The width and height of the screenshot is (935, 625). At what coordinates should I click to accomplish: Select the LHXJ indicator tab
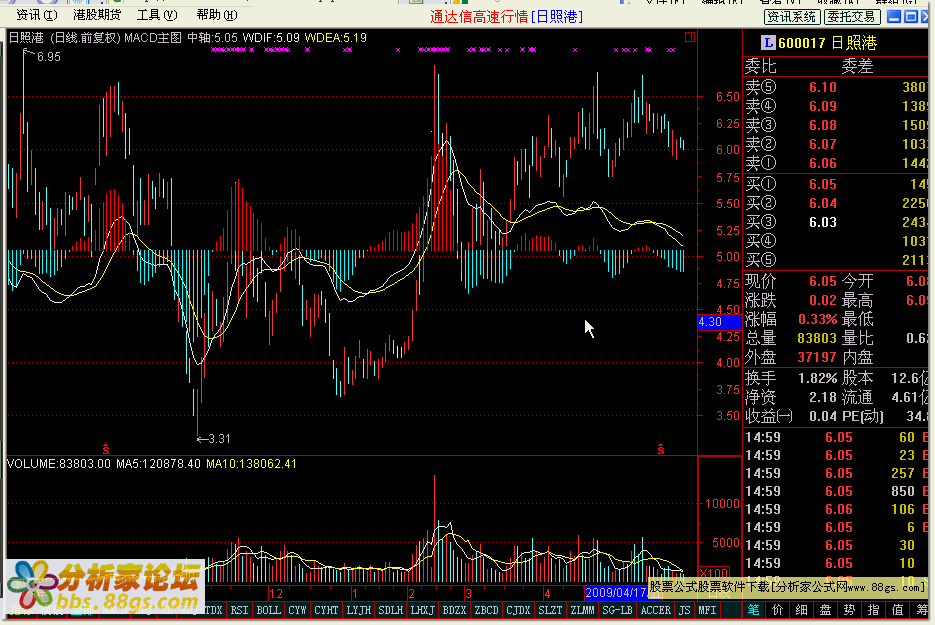tap(422, 610)
